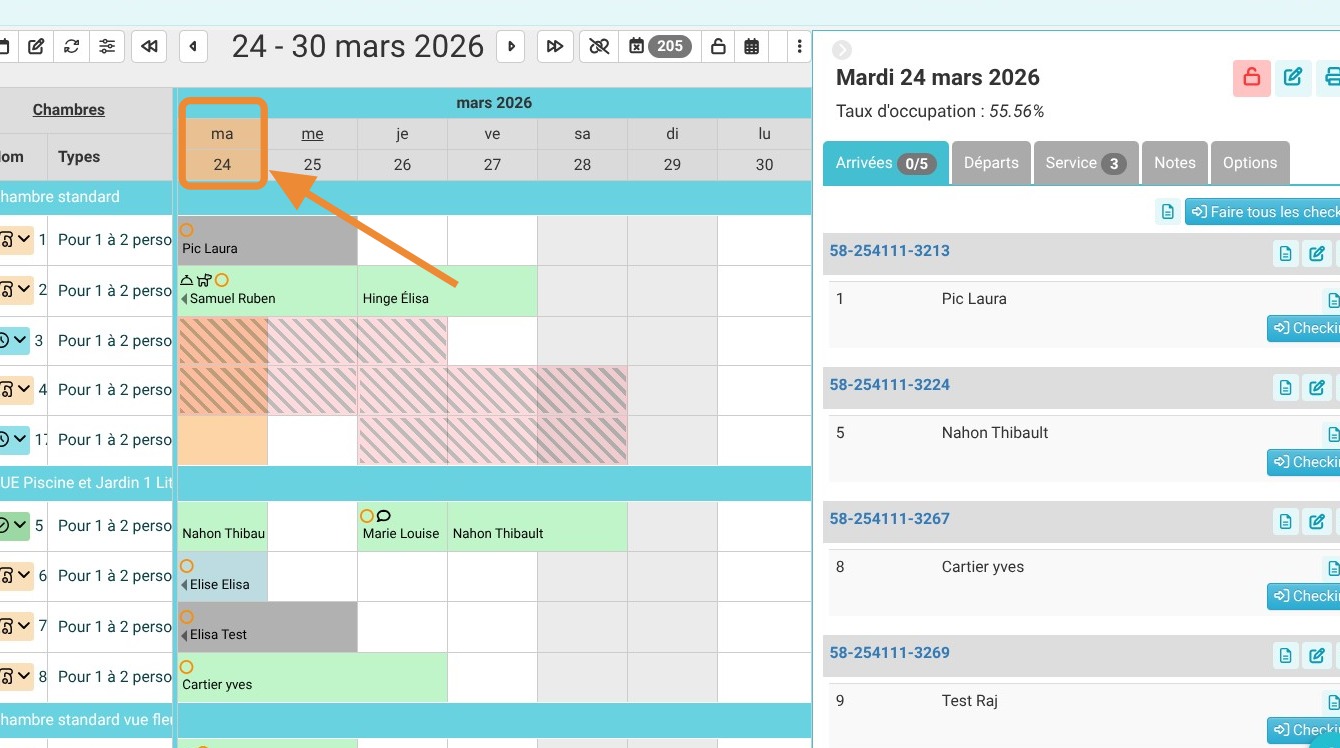Viewport: 1340px width, 748px height.
Task: Open the Service tab
Action: (1085, 163)
